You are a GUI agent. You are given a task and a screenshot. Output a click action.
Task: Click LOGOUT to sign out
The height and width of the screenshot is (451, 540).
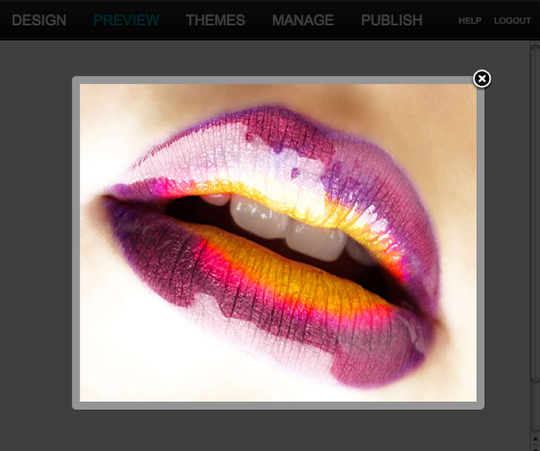click(x=512, y=21)
